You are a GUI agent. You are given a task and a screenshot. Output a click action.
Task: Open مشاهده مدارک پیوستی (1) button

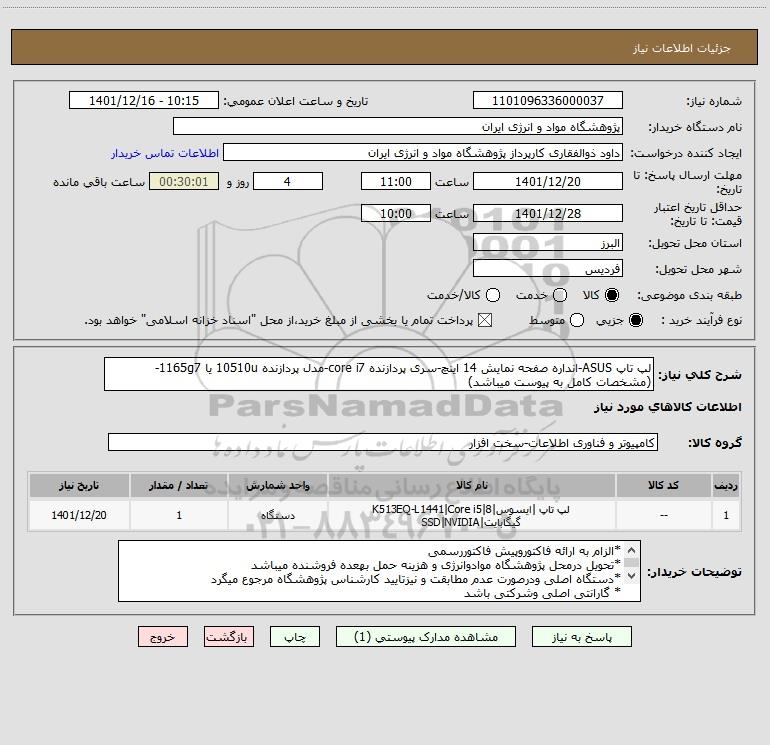(426, 637)
